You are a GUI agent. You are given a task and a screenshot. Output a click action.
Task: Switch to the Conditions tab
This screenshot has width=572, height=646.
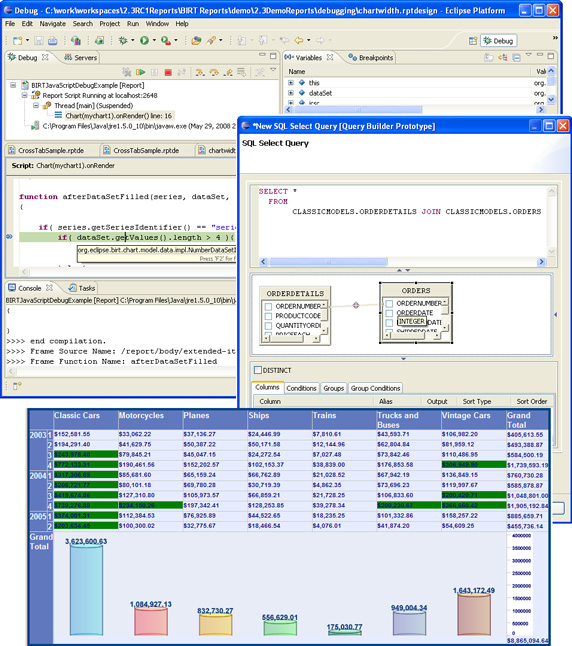(301, 388)
